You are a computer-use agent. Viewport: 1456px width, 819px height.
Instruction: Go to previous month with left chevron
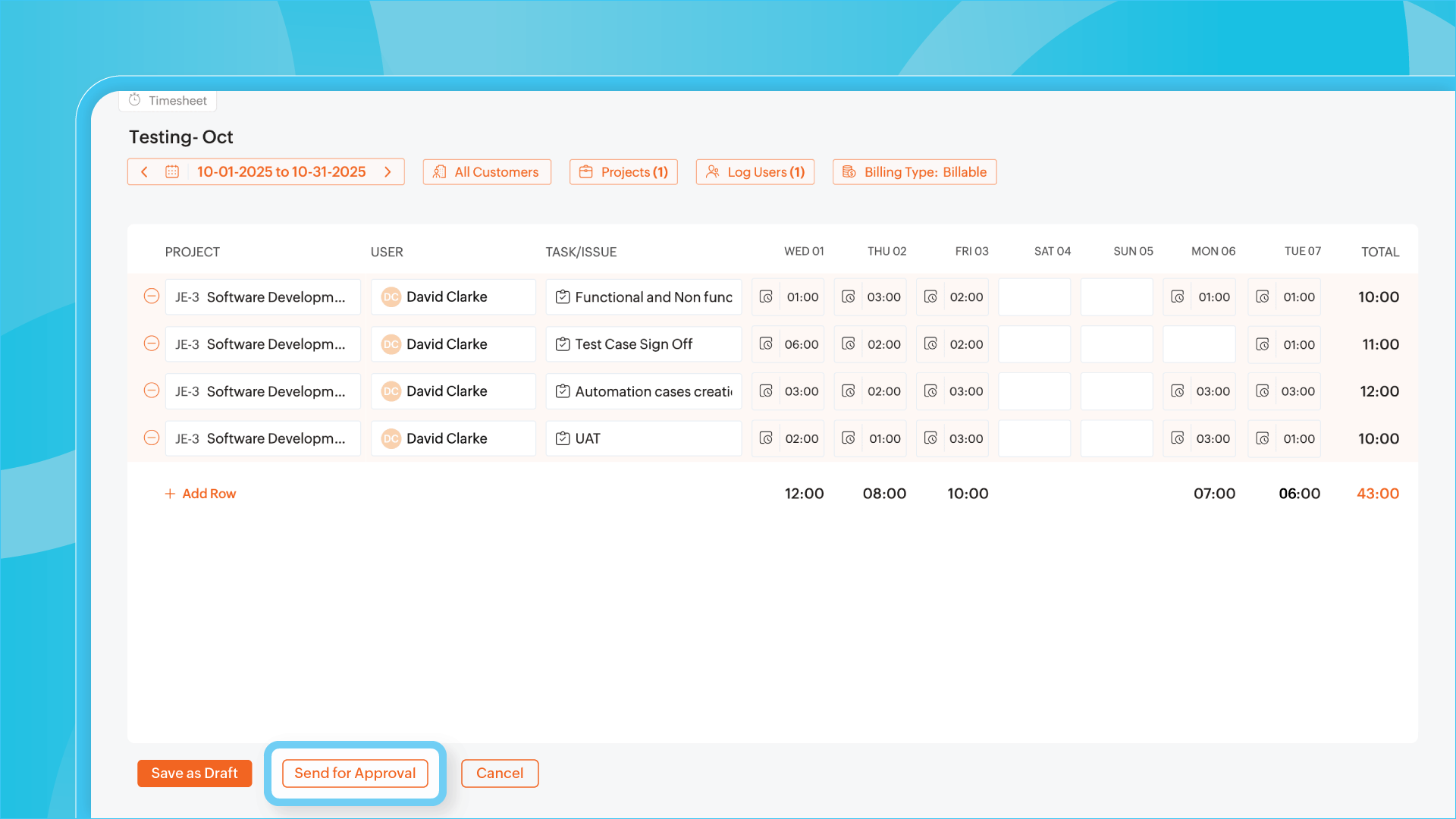(144, 172)
